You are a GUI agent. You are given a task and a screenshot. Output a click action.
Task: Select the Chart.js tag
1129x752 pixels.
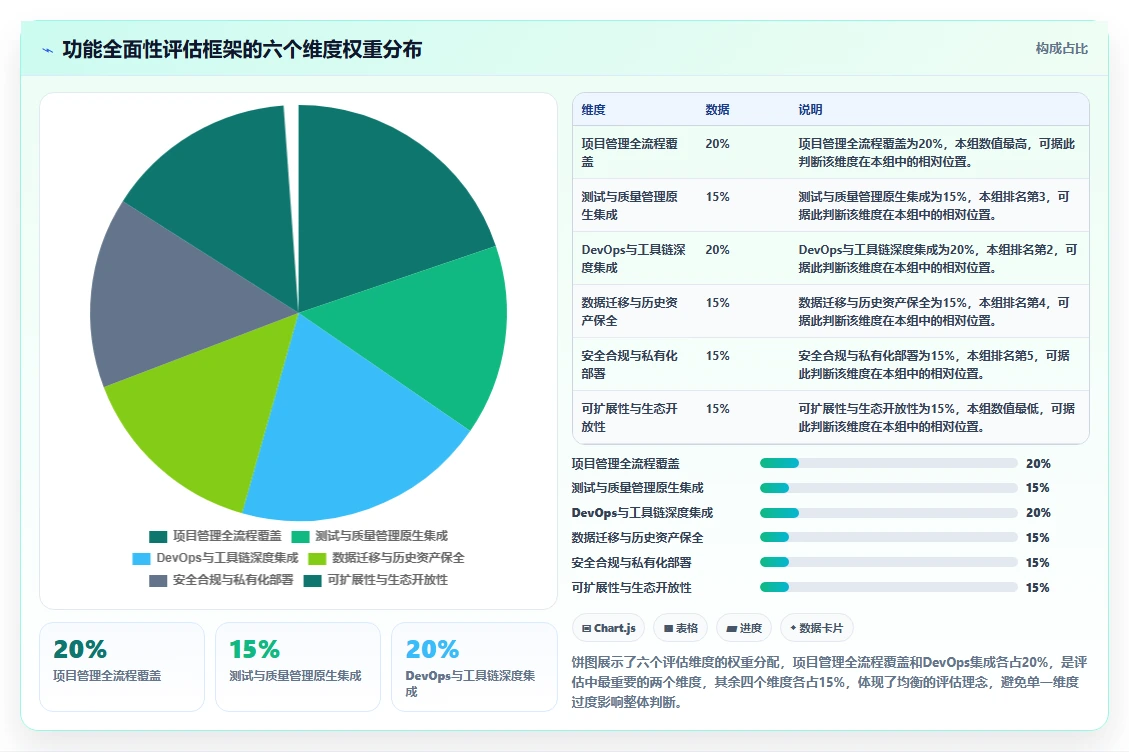click(608, 628)
